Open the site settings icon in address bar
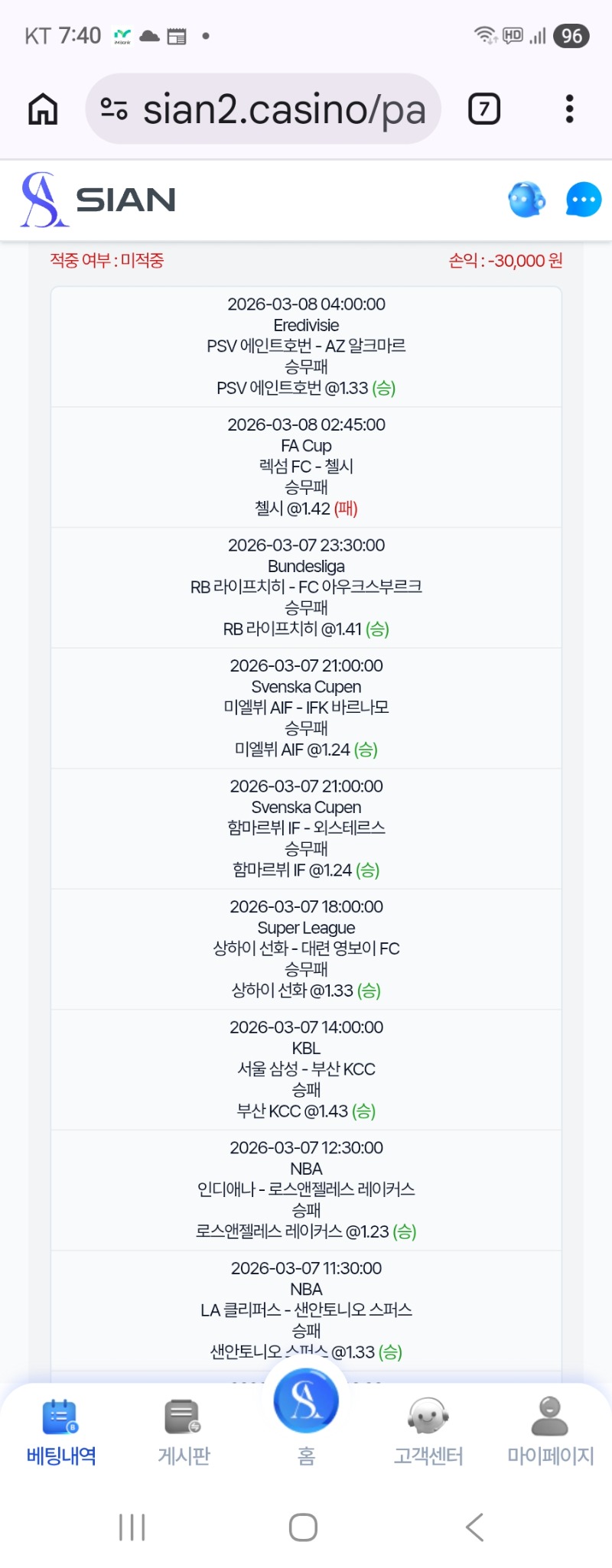 tap(114, 109)
